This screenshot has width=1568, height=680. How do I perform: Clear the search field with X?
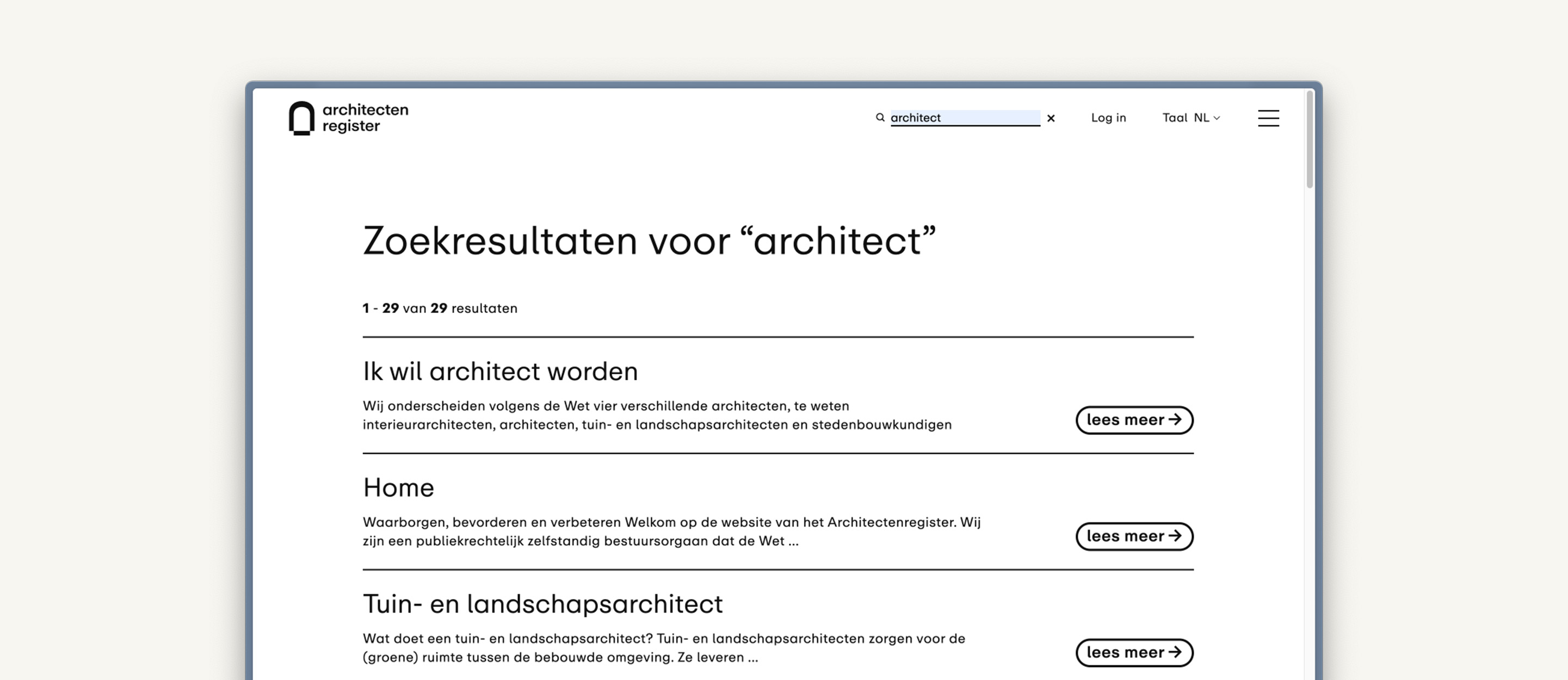point(1051,118)
